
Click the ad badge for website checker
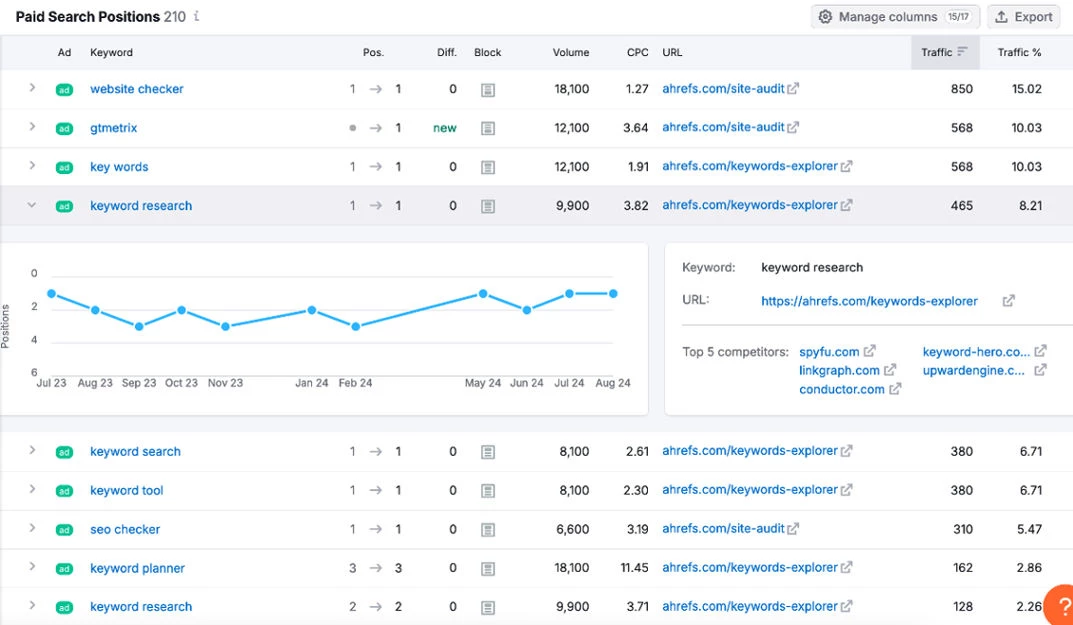click(64, 90)
